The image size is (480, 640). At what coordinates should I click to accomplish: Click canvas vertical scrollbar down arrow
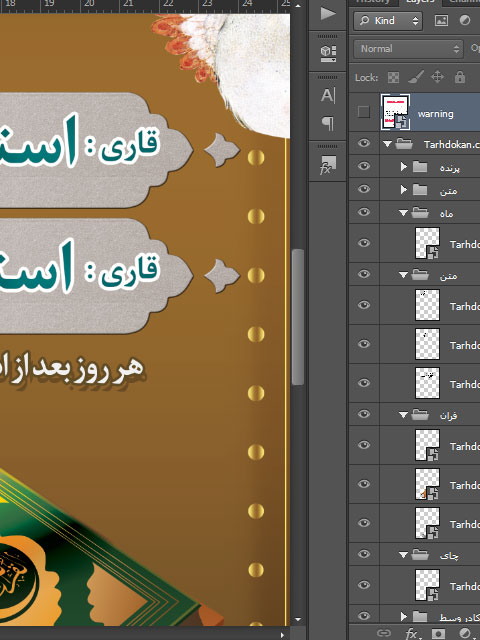tap(298, 619)
